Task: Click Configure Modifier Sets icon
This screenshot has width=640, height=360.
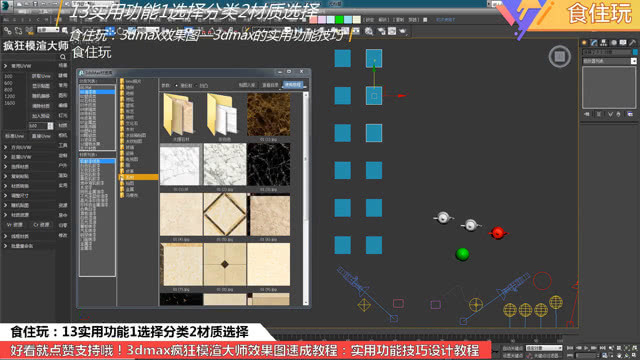Action: pyautogui.click(x=630, y=114)
